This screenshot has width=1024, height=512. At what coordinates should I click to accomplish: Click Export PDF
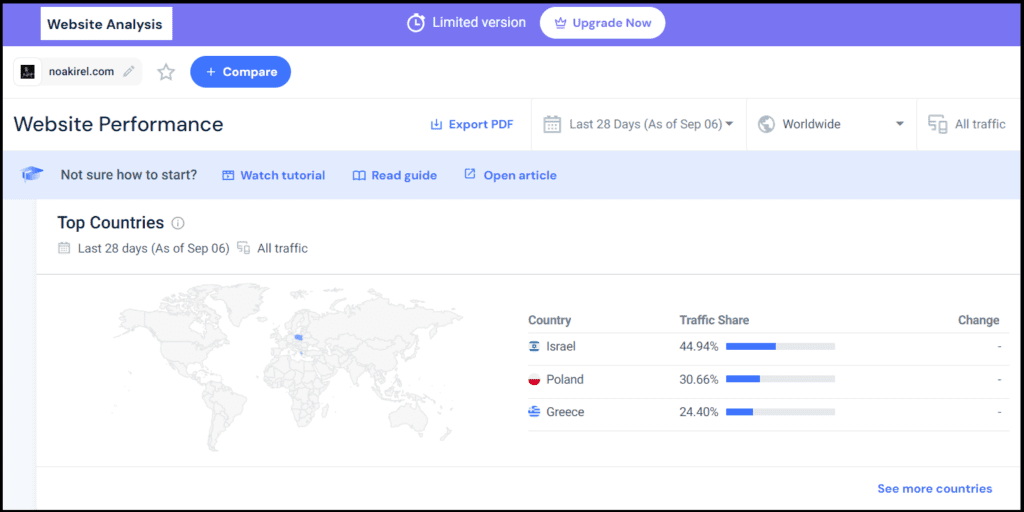[x=472, y=124]
